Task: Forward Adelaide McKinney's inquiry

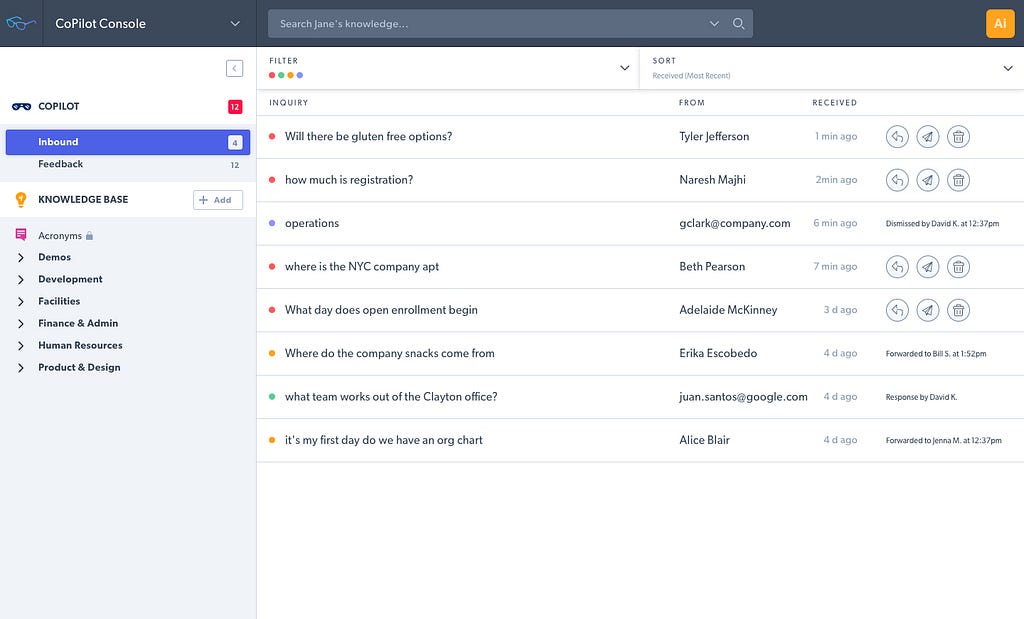Action: point(928,310)
